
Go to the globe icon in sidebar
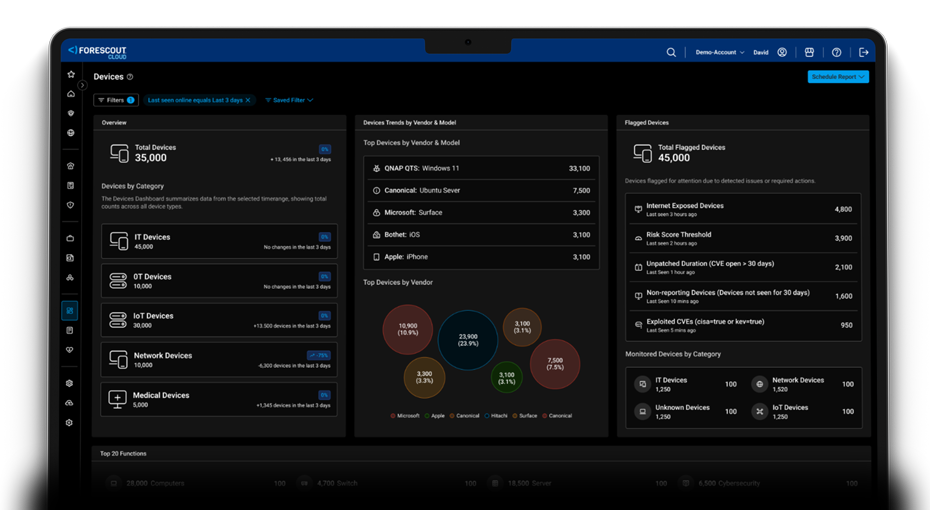[x=71, y=133]
